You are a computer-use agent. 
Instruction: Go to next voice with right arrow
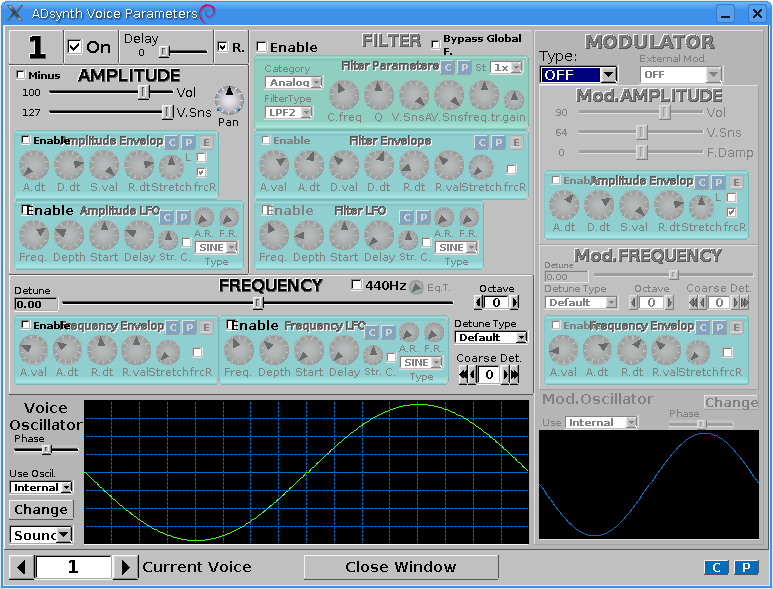(125, 567)
